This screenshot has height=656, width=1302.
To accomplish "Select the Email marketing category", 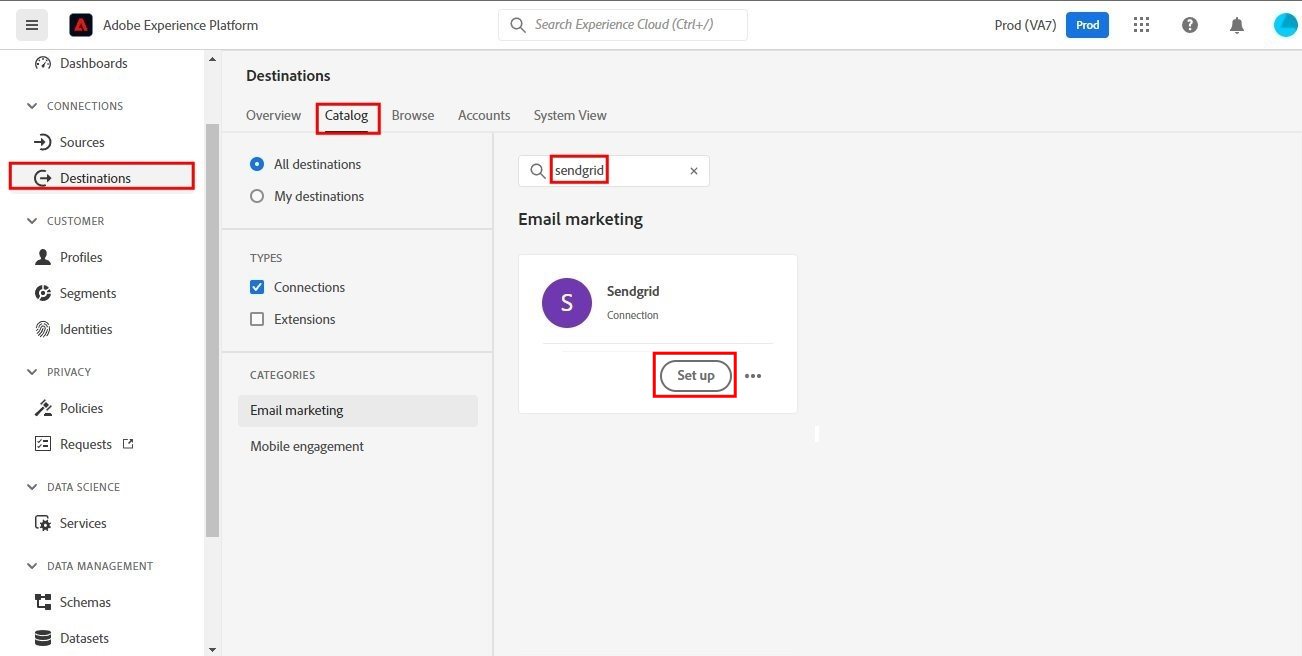I will coord(358,410).
